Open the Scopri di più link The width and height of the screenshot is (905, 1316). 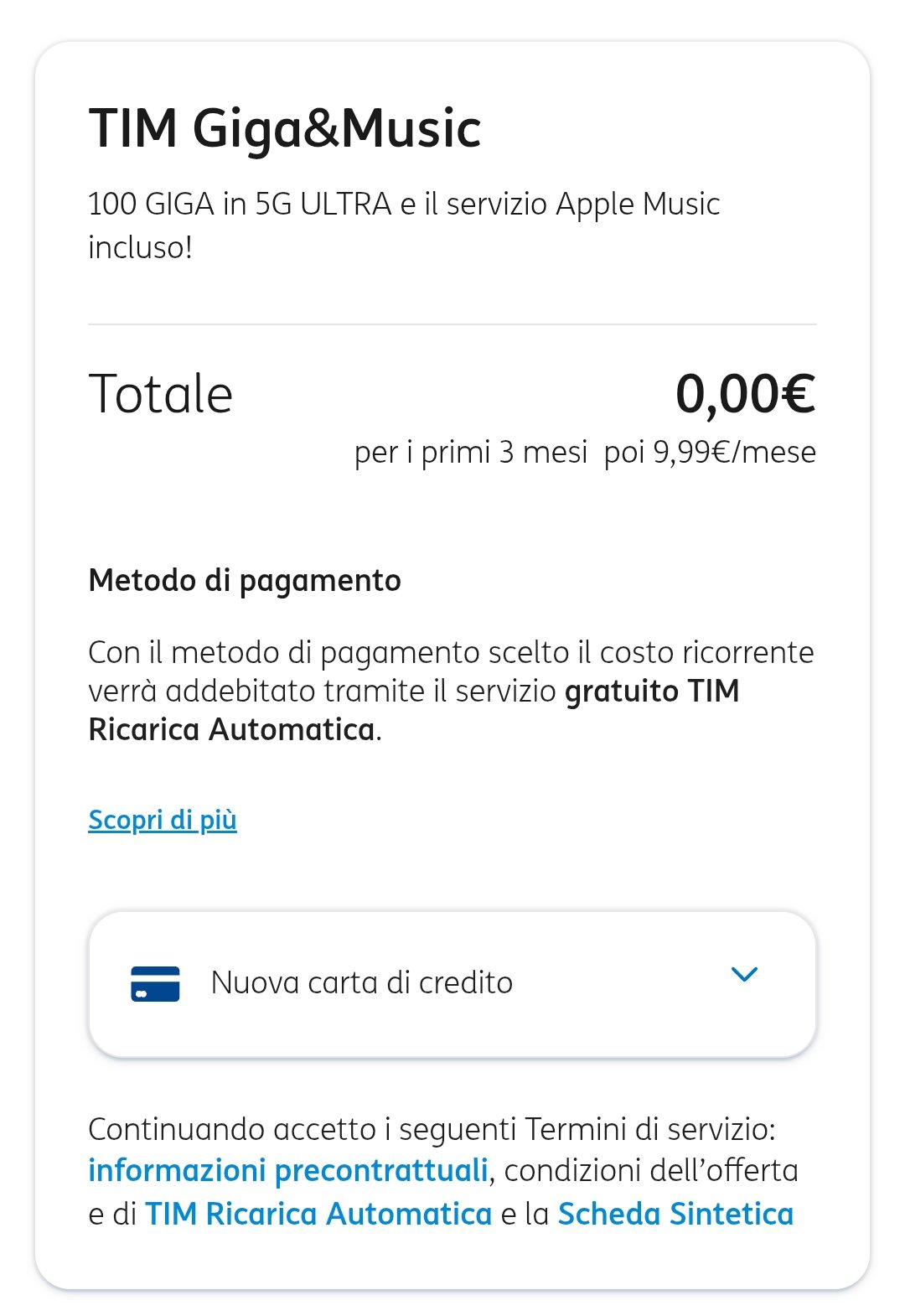click(163, 820)
